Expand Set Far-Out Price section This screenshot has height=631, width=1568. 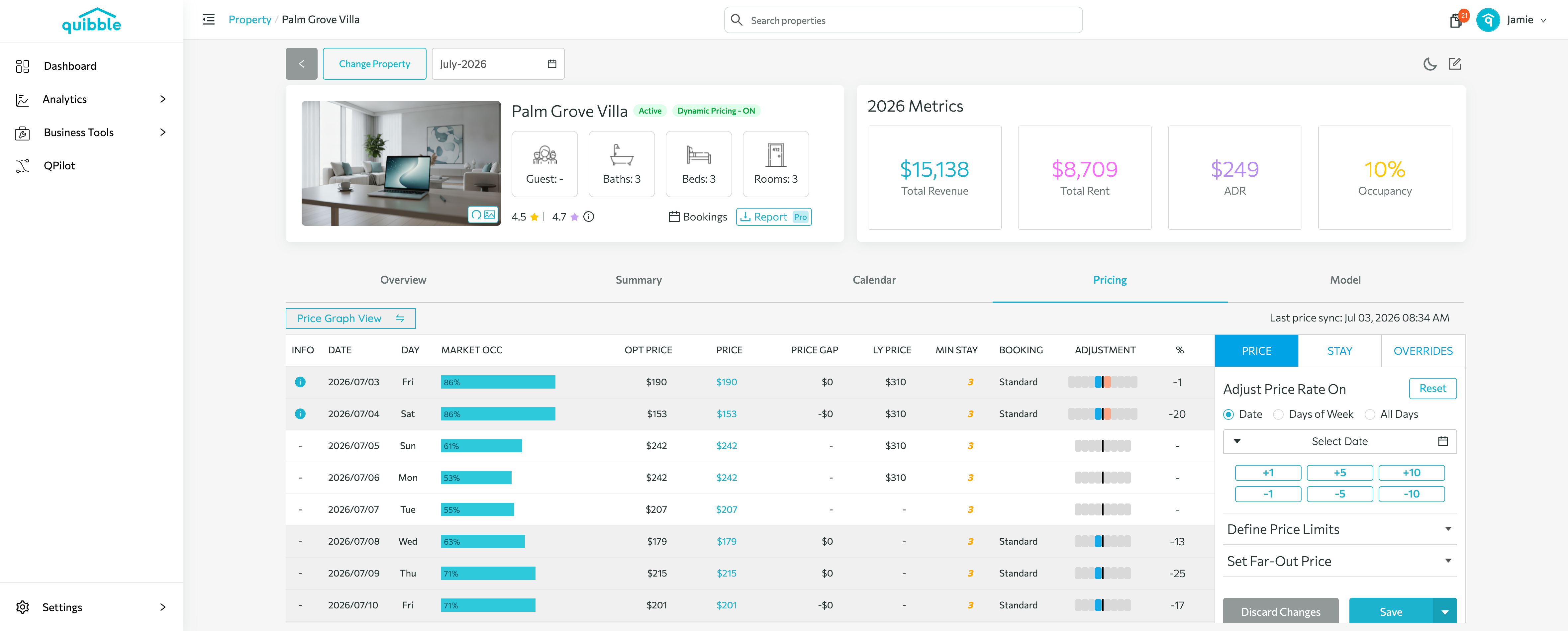1340,561
